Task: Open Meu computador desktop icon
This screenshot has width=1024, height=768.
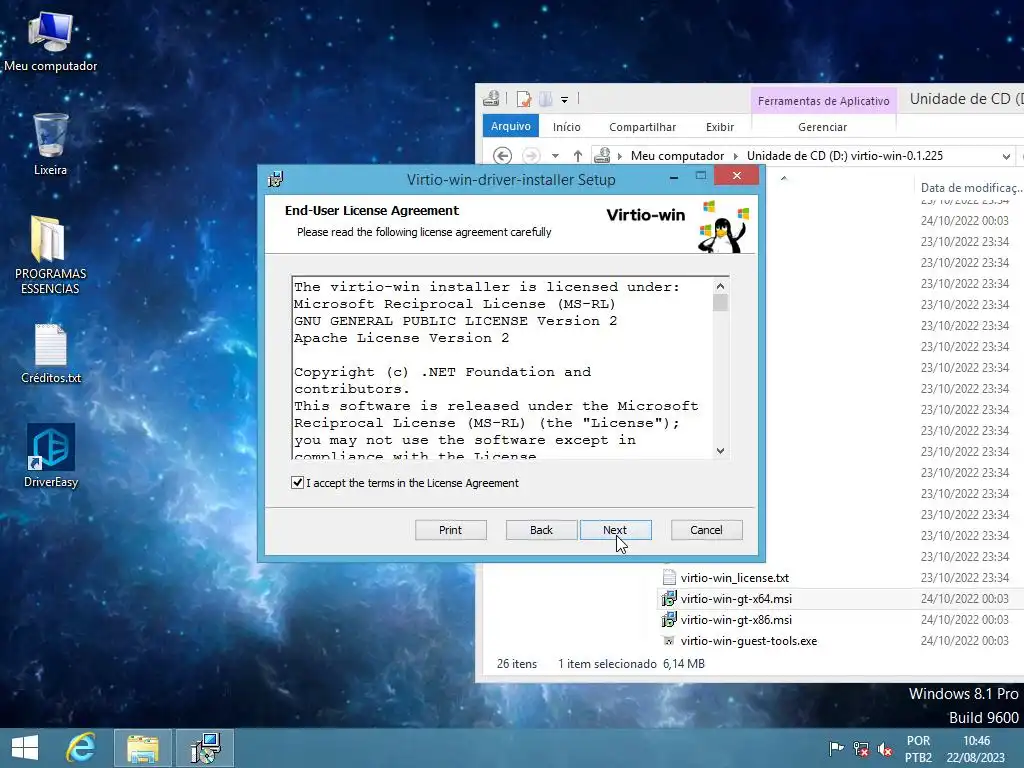Action: [50, 40]
